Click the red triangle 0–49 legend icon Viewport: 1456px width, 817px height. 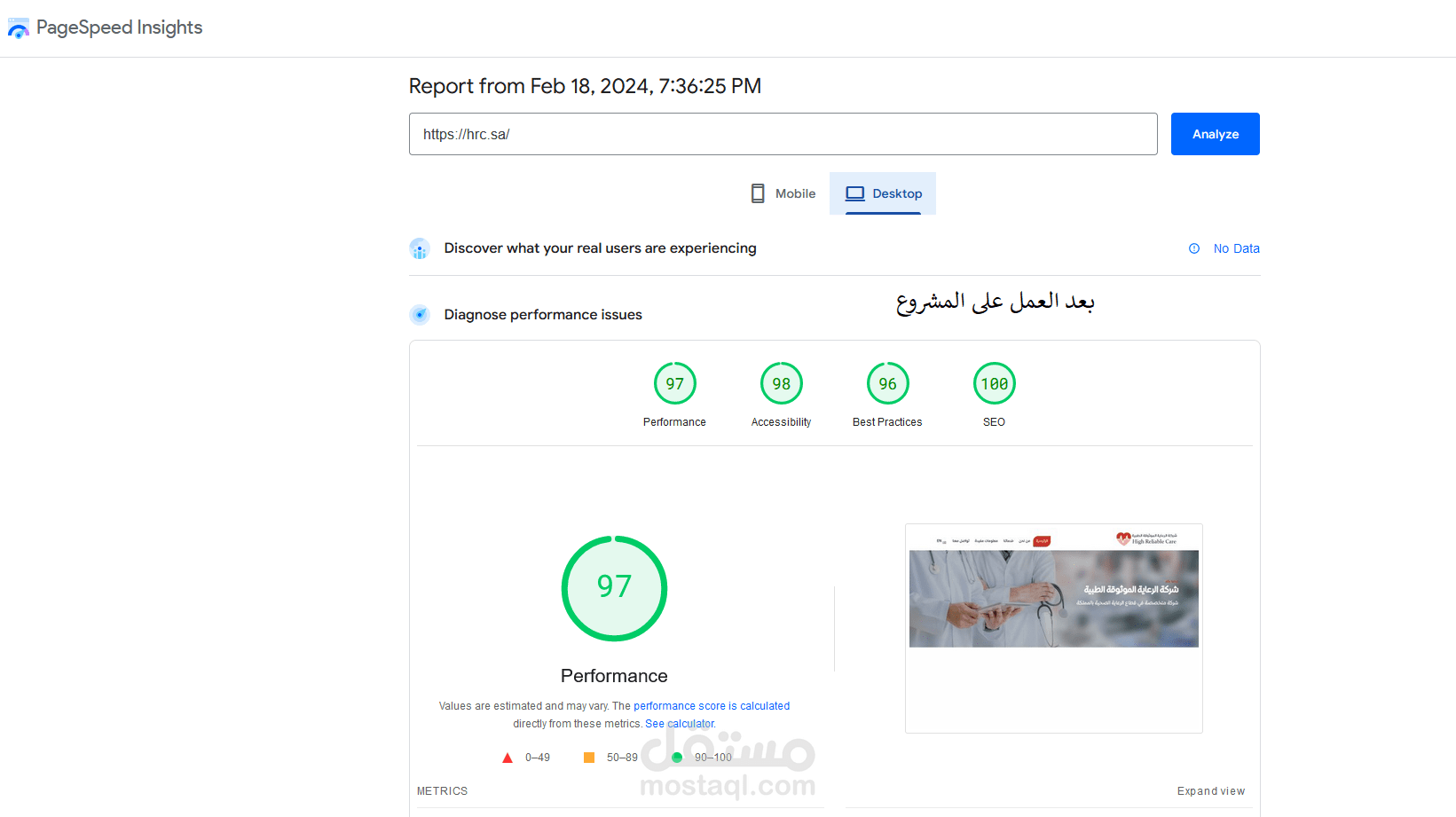tap(508, 758)
